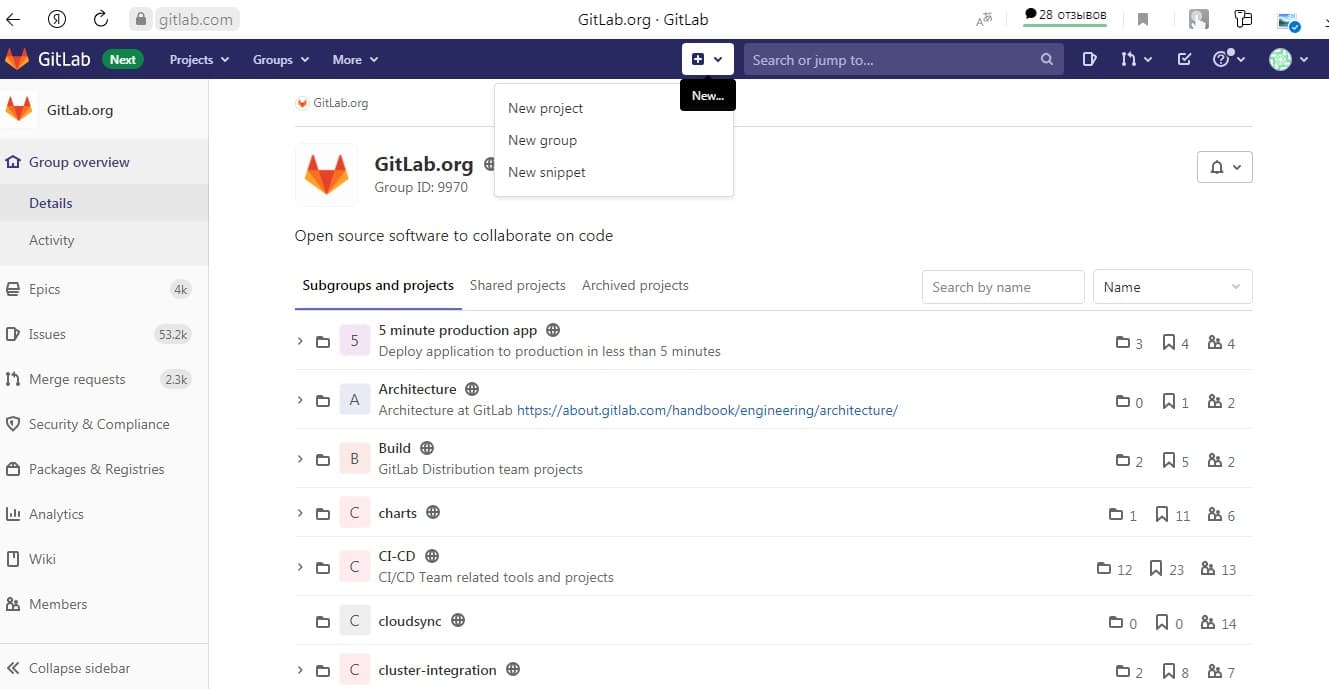Click the large GitLab.org group logo
This screenshot has width=1329, height=689.
point(327,174)
